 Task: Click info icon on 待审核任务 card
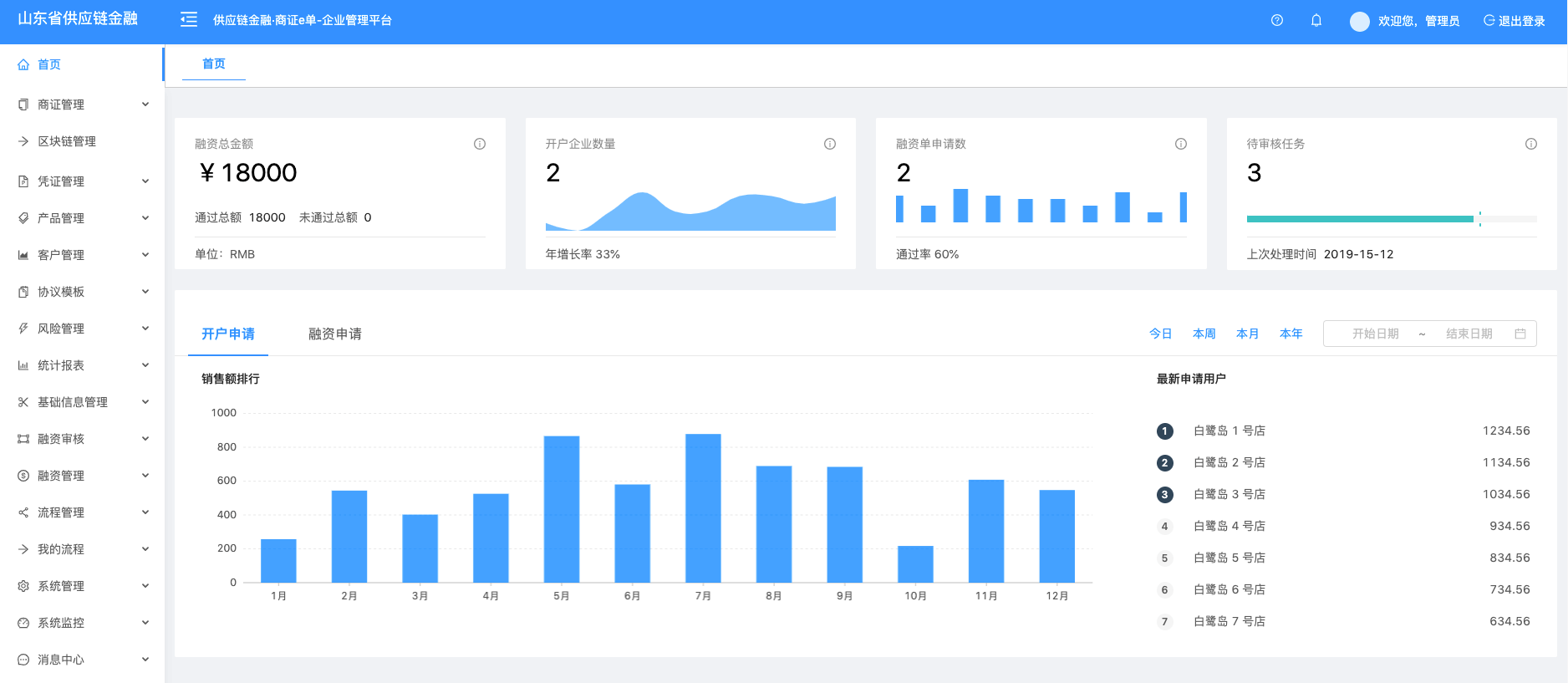point(1530,144)
